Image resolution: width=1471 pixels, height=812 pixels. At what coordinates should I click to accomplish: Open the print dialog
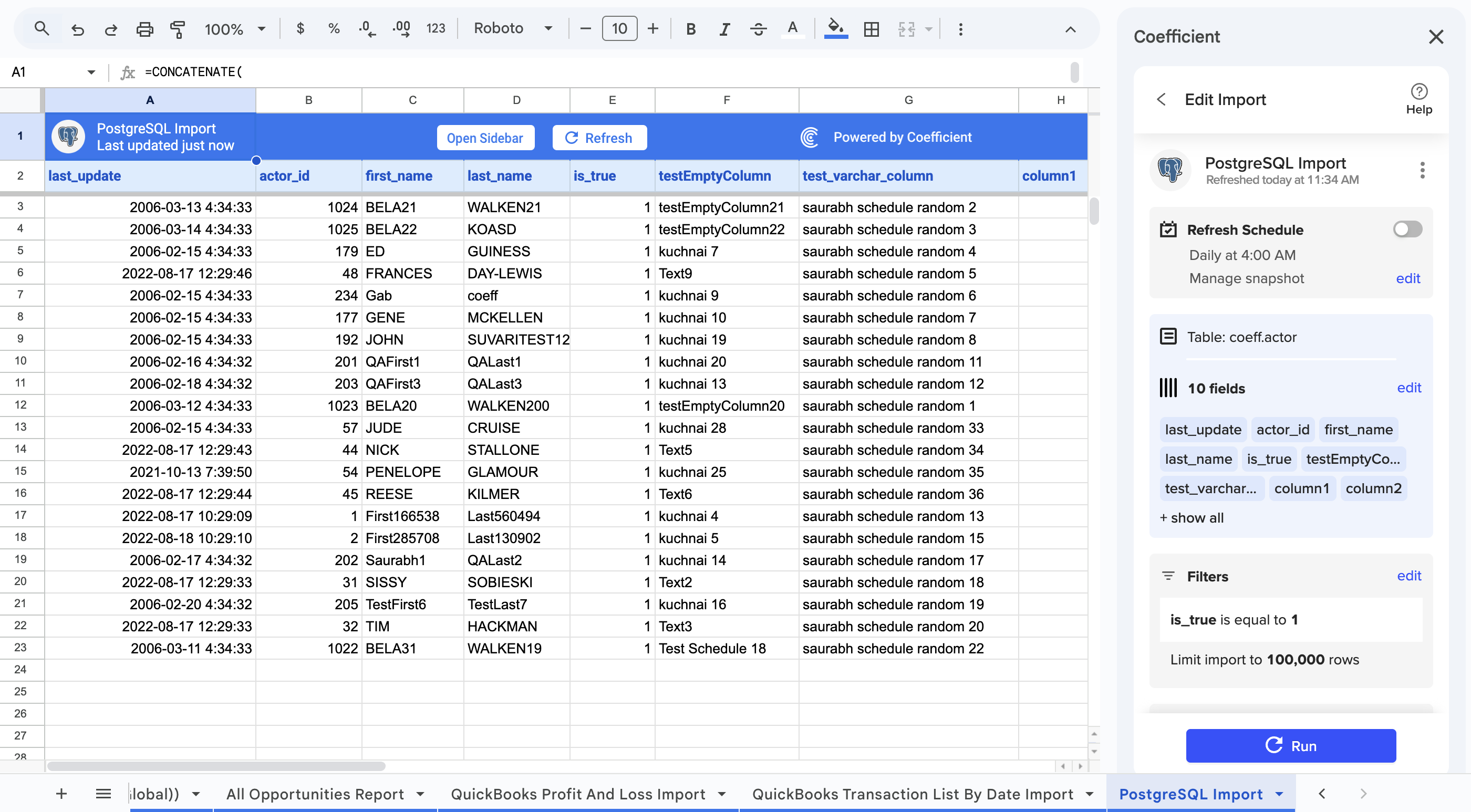click(x=144, y=28)
